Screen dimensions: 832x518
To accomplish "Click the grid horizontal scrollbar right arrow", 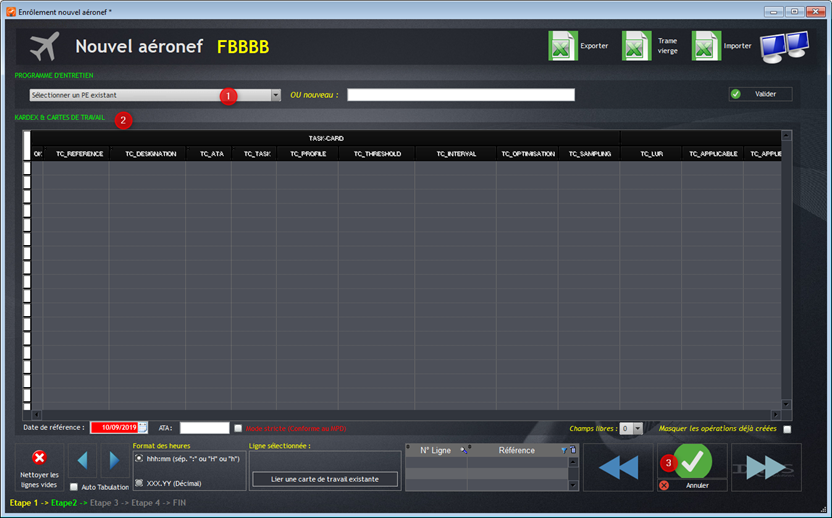I will tap(776, 415).
